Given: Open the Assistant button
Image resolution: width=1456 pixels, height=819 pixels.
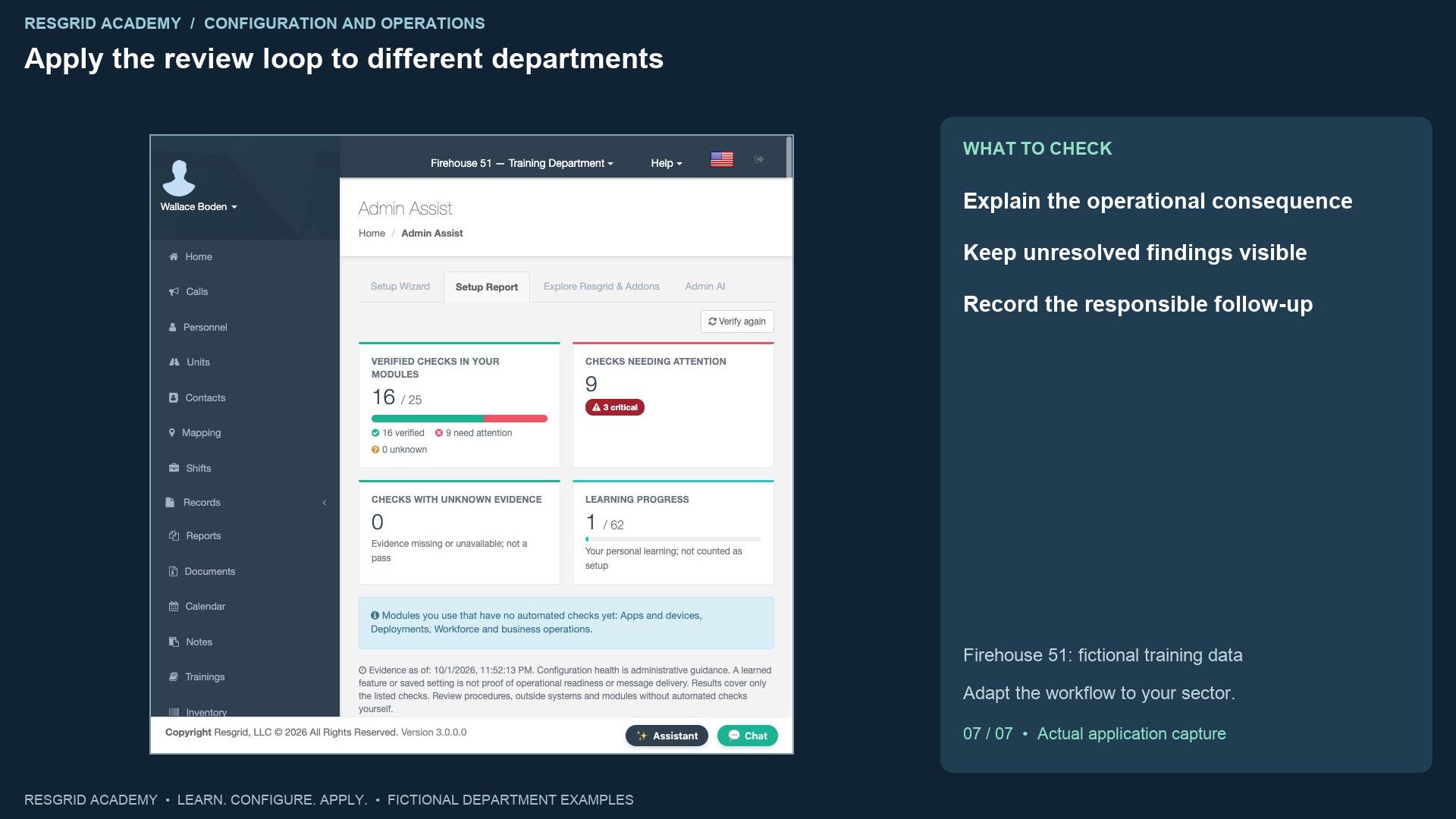Looking at the screenshot, I should point(667,736).
